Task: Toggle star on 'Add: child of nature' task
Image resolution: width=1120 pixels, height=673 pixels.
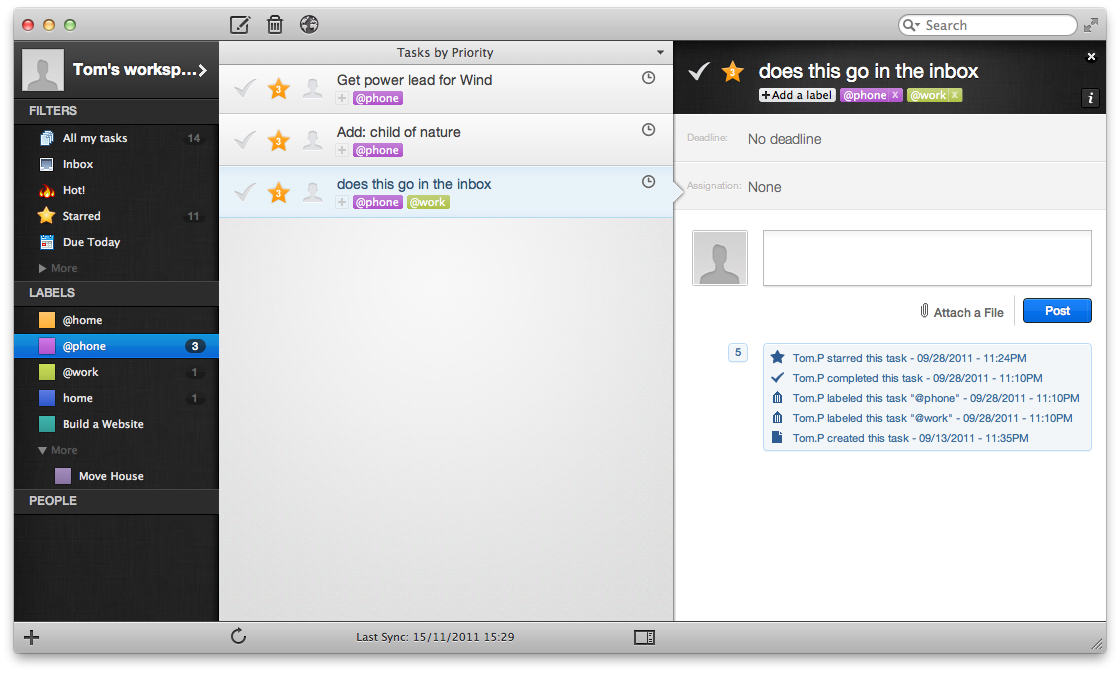Action: (279, 141)
